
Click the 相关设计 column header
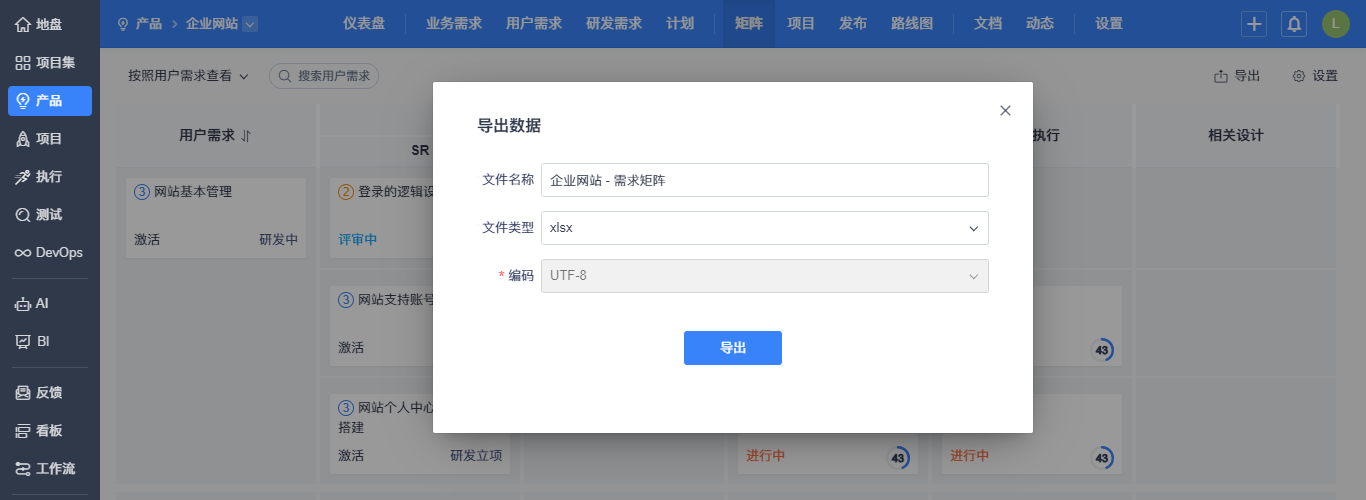click(1236, 135)
